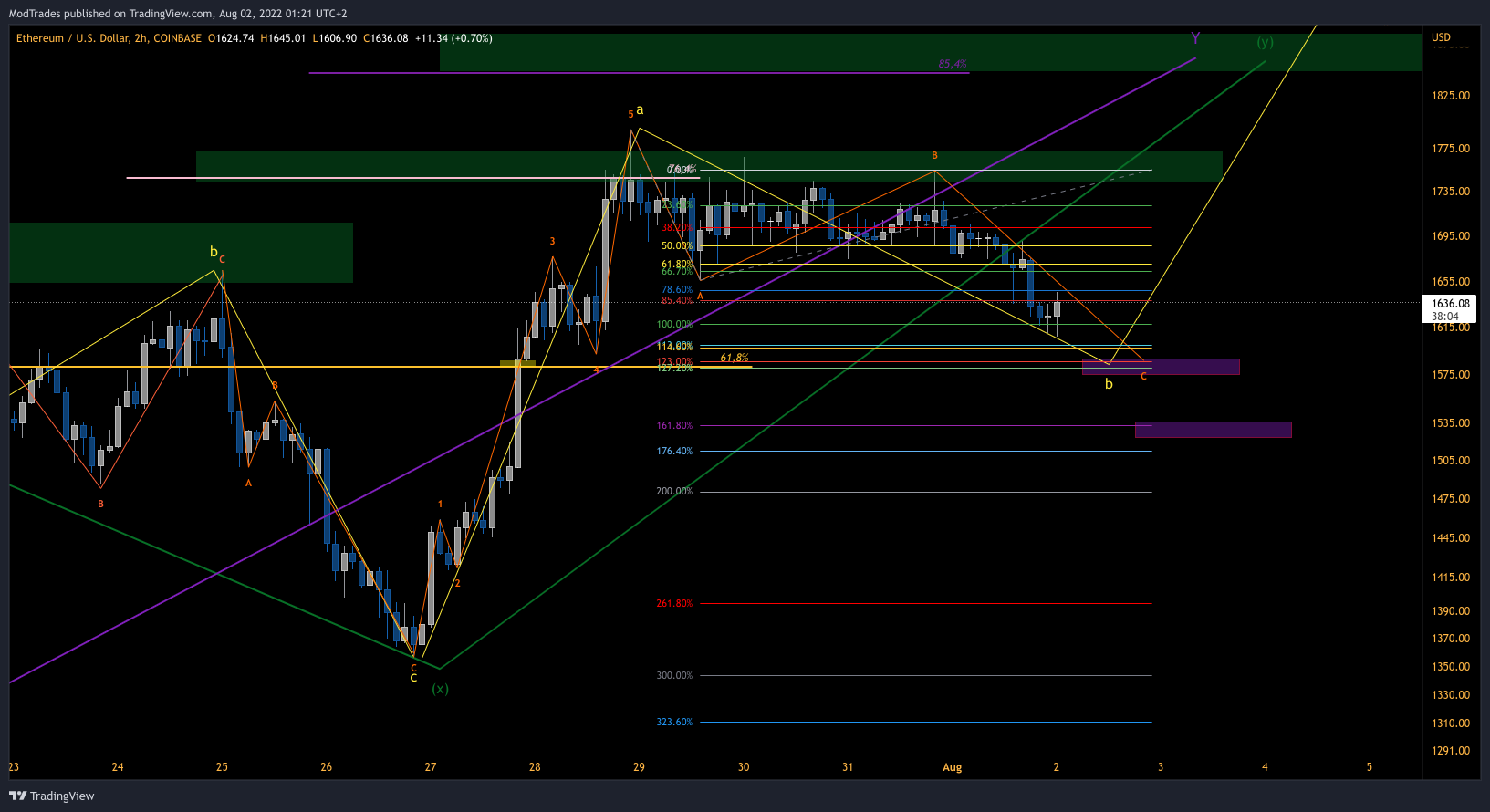Click the 38:04 bar countdown timer
This screenshot has width=1490, height=812.
tap(1445, 317)
